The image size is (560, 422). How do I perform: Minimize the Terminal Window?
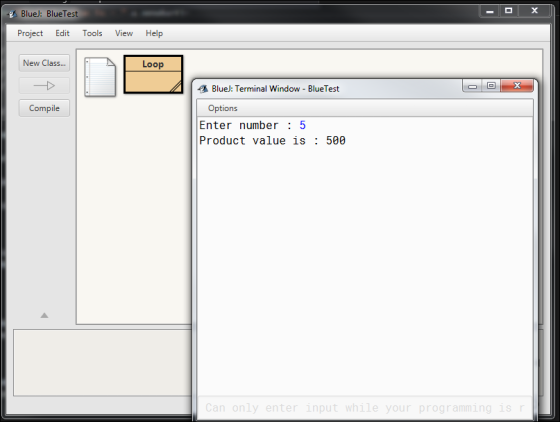click(472, 86)
